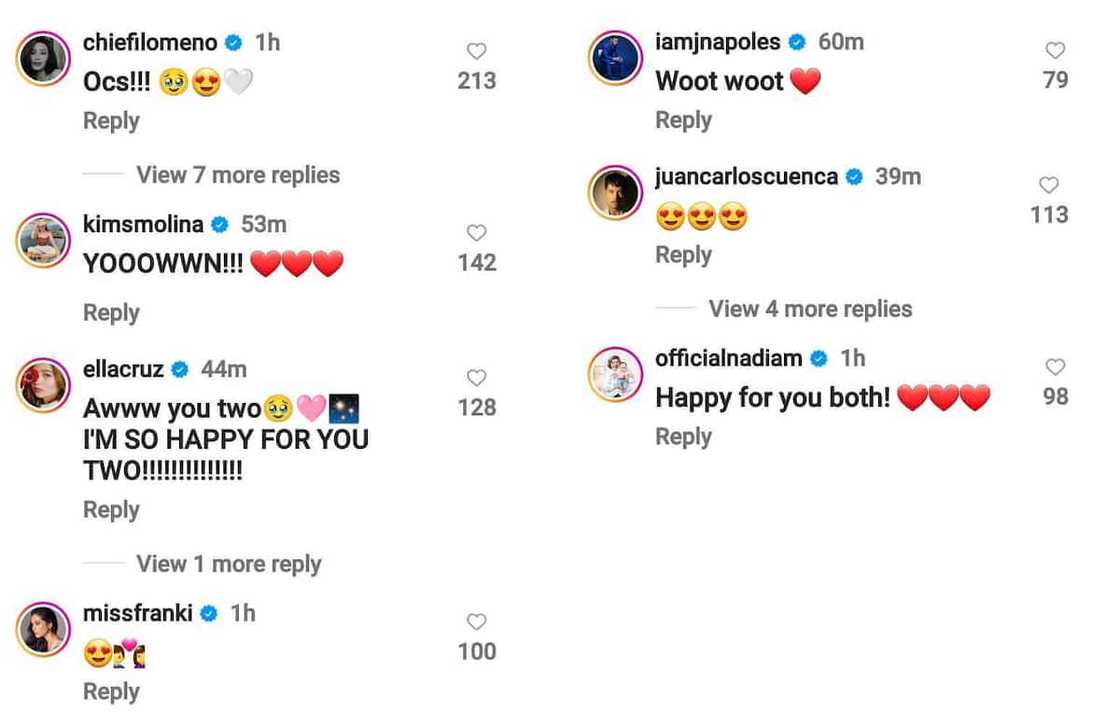The width and height of the screenshot is (1120, 721).
Task: Visit the kimsmolina username link
Action: pyautogui.click(x=143, y=224)
